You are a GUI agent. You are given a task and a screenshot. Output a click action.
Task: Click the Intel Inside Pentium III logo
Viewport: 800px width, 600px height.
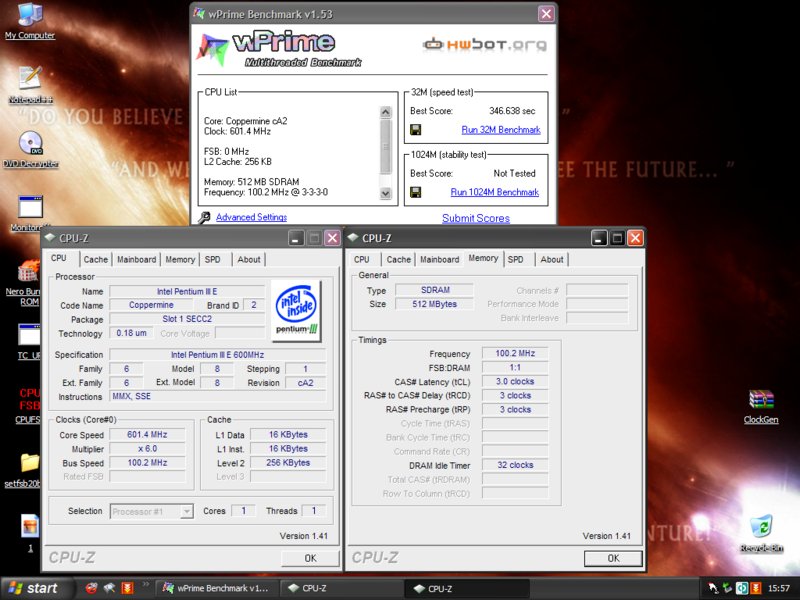point(296,310)
